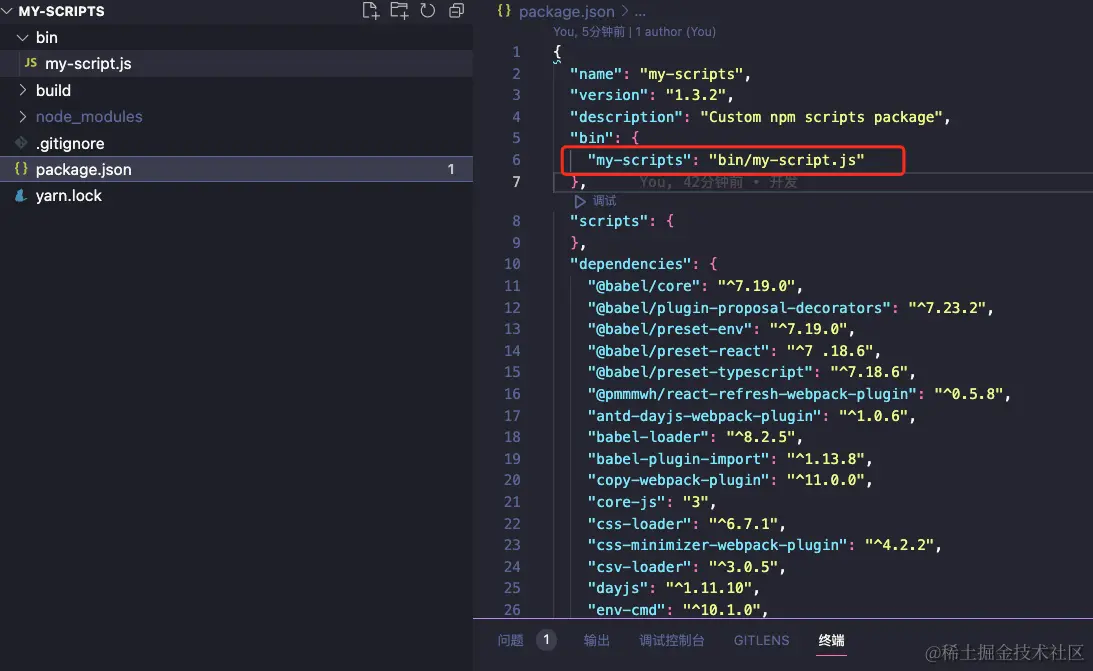Click the "core-js" dependency name
Image resolution: width=1093 pixels, height=671 pixels.
(626, 502)
